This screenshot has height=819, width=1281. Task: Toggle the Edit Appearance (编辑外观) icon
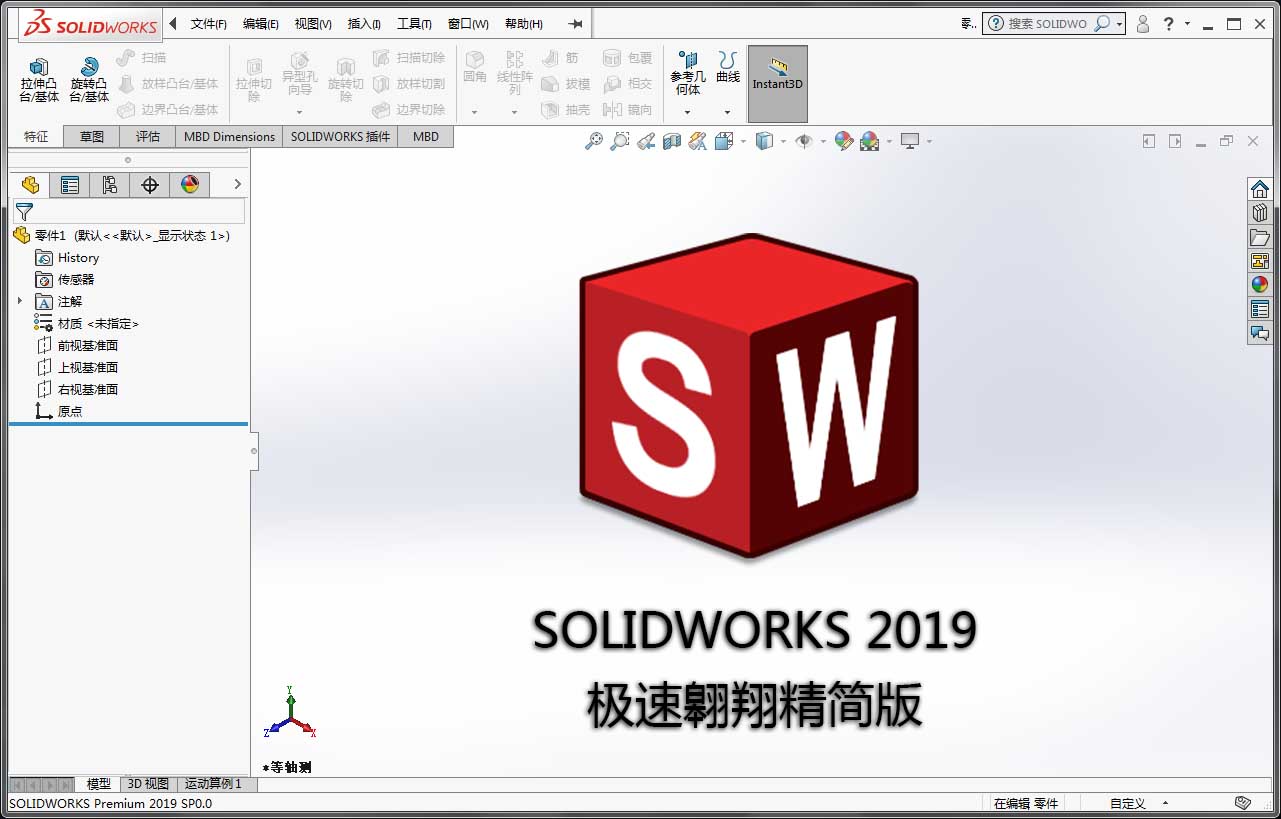point(844,141)
